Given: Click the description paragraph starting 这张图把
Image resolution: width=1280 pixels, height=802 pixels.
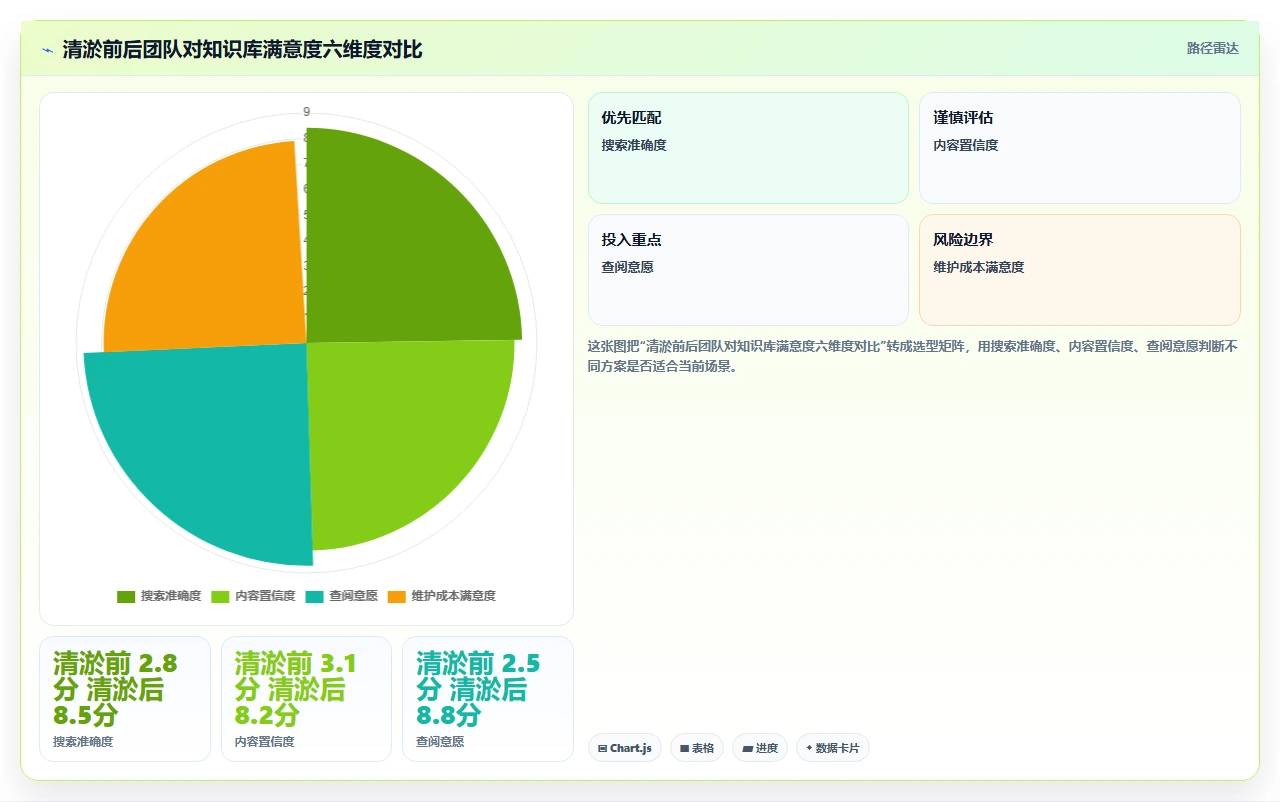Looking at the screenshot, I should (x=913, y=356).
